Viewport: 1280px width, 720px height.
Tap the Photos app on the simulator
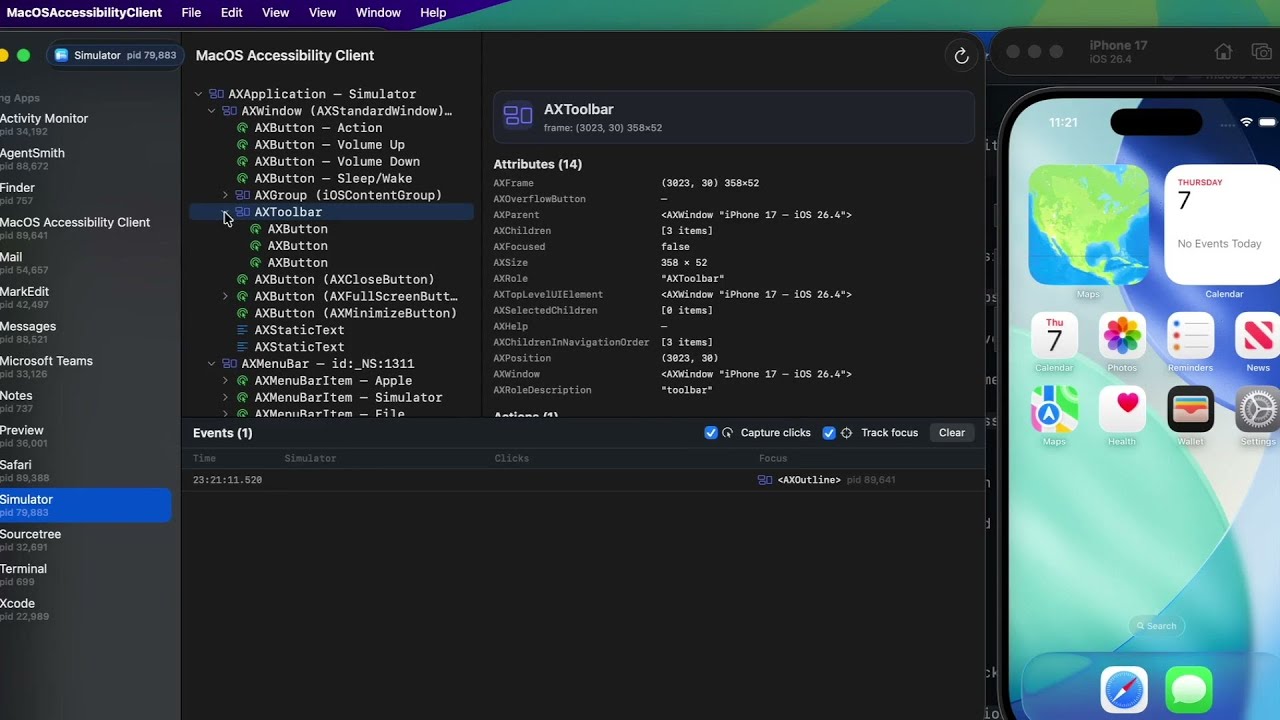click(x=1122, y=336)
